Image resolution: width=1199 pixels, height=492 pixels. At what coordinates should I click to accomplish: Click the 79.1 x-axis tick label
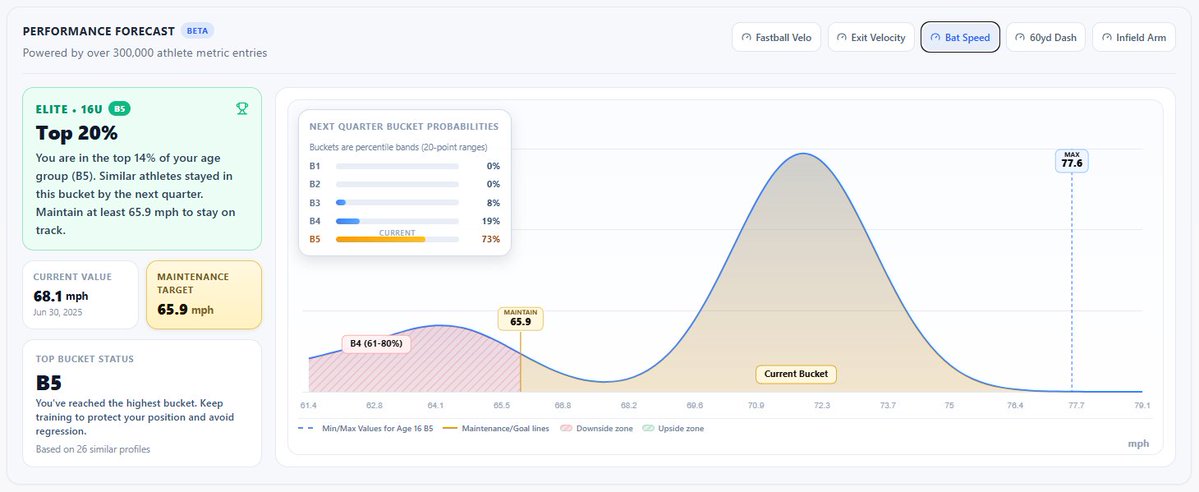(1142, 405)
